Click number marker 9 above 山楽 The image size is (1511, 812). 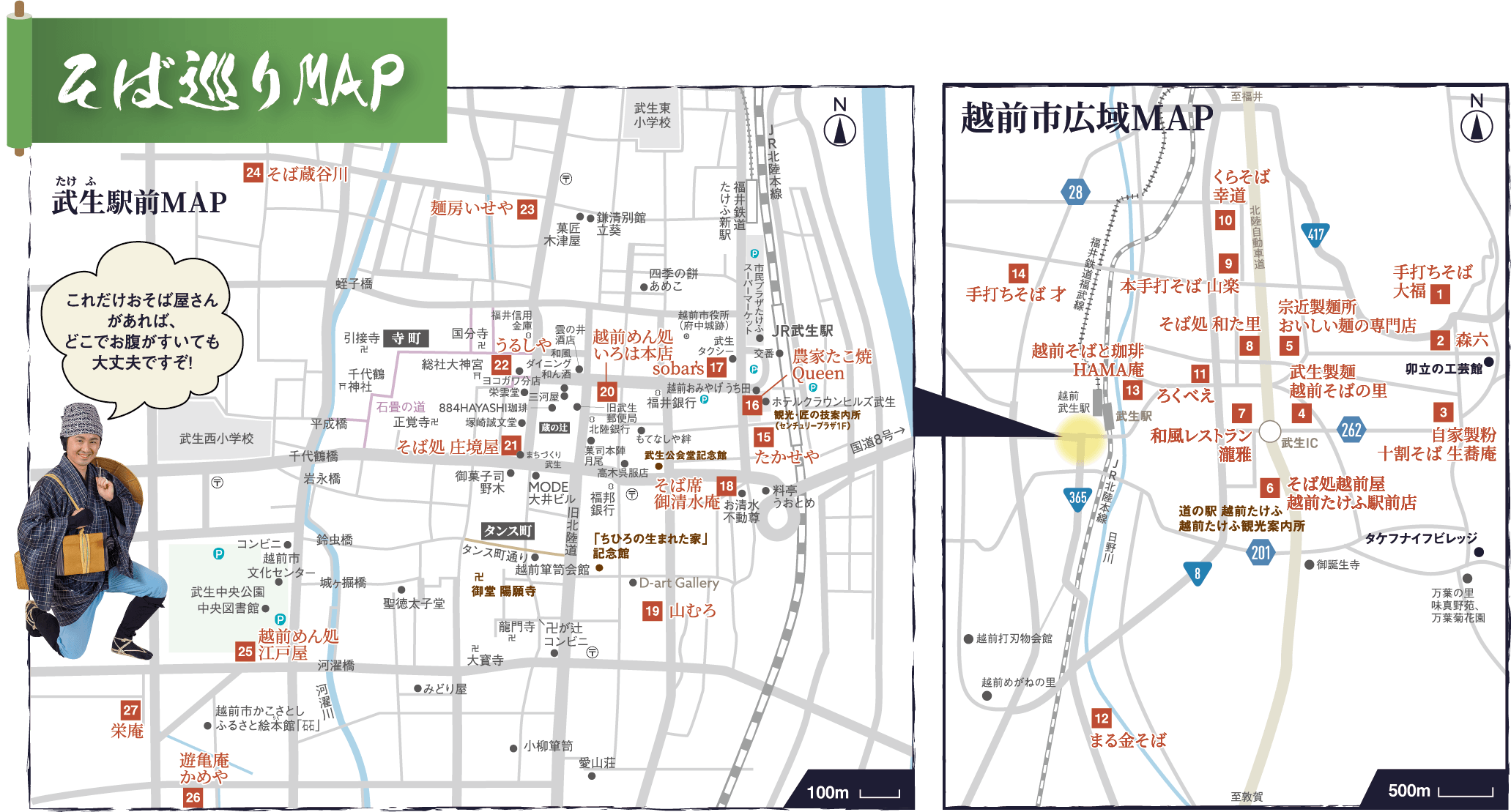(1228, 263)
